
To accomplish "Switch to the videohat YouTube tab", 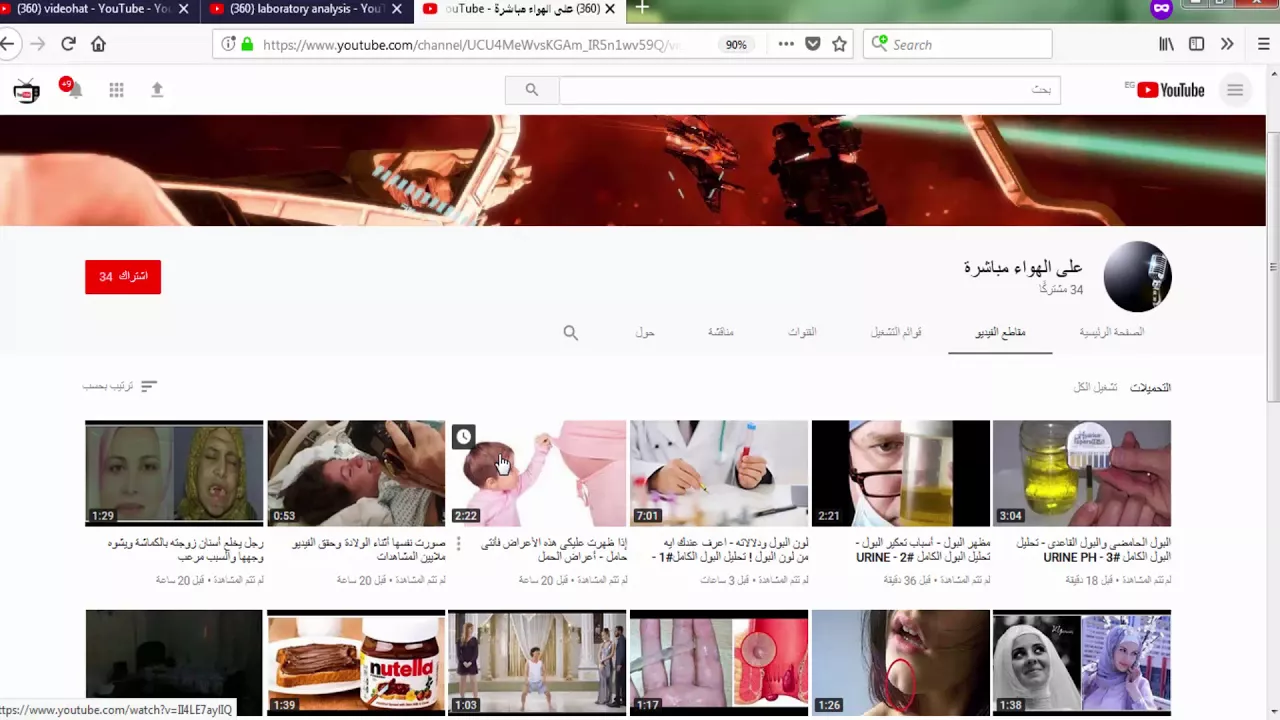I will coord(96,9).
